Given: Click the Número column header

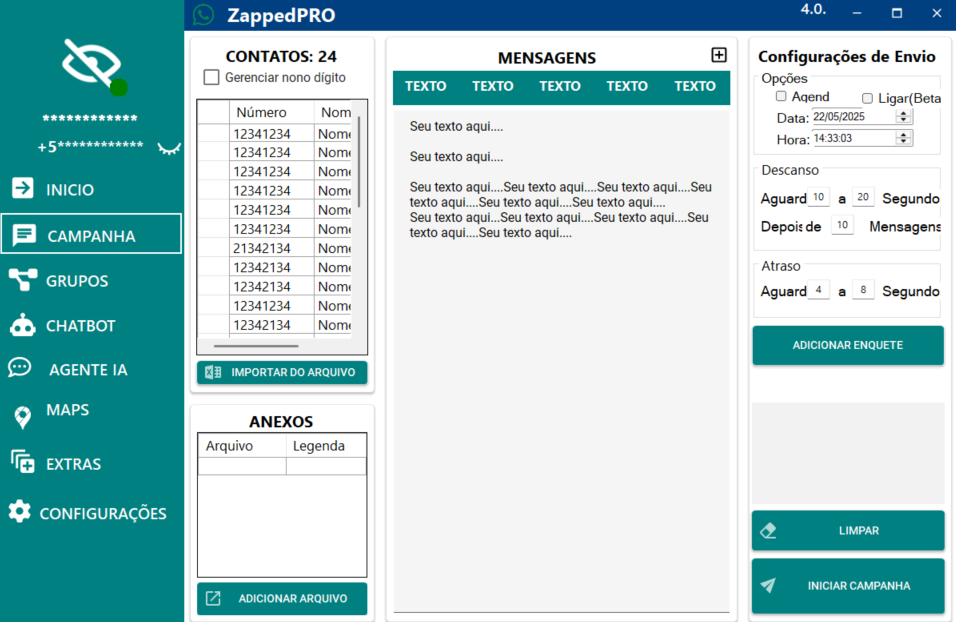Looking at the screenshot, I should click(x=271, y=113).
